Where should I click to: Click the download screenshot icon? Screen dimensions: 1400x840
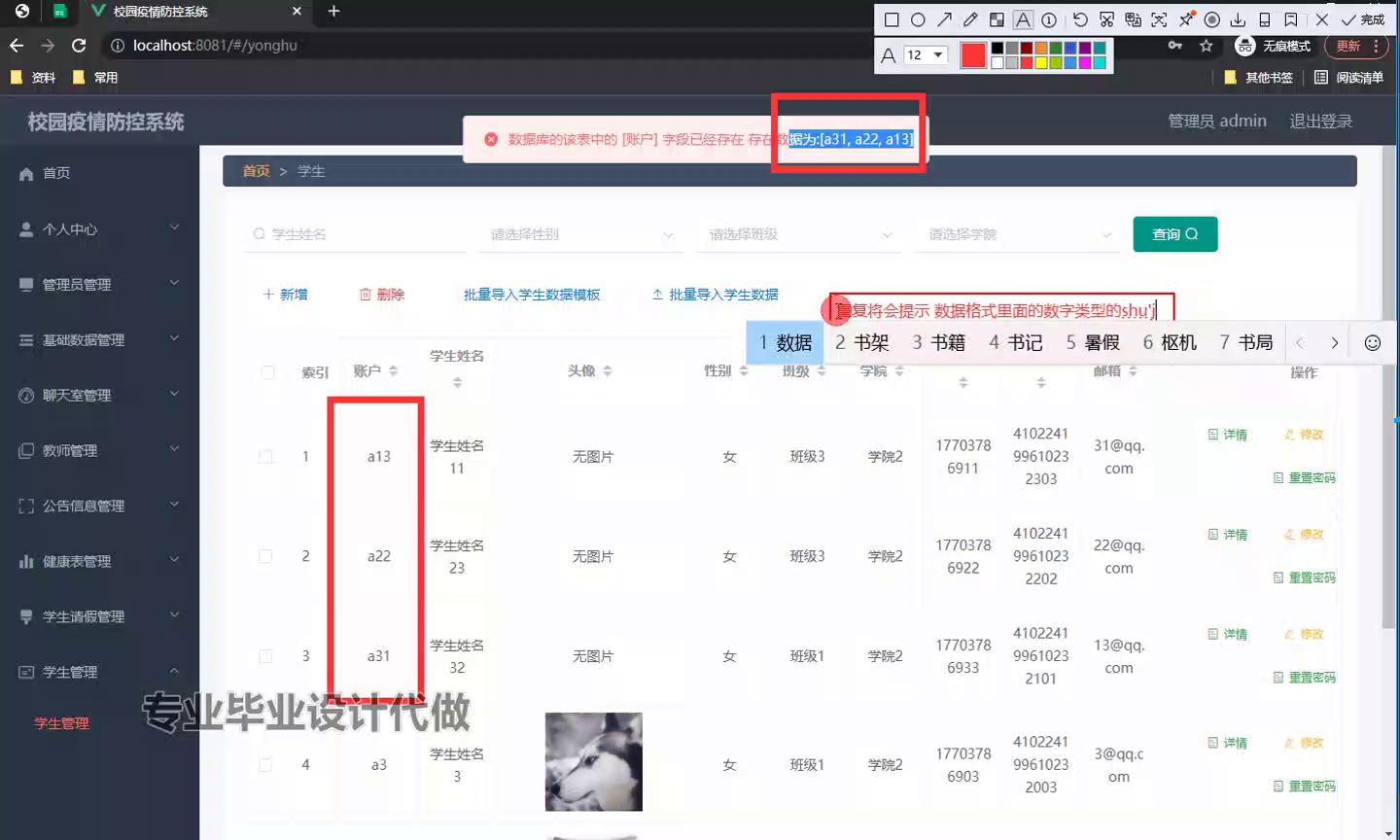tap(1238, 19)
